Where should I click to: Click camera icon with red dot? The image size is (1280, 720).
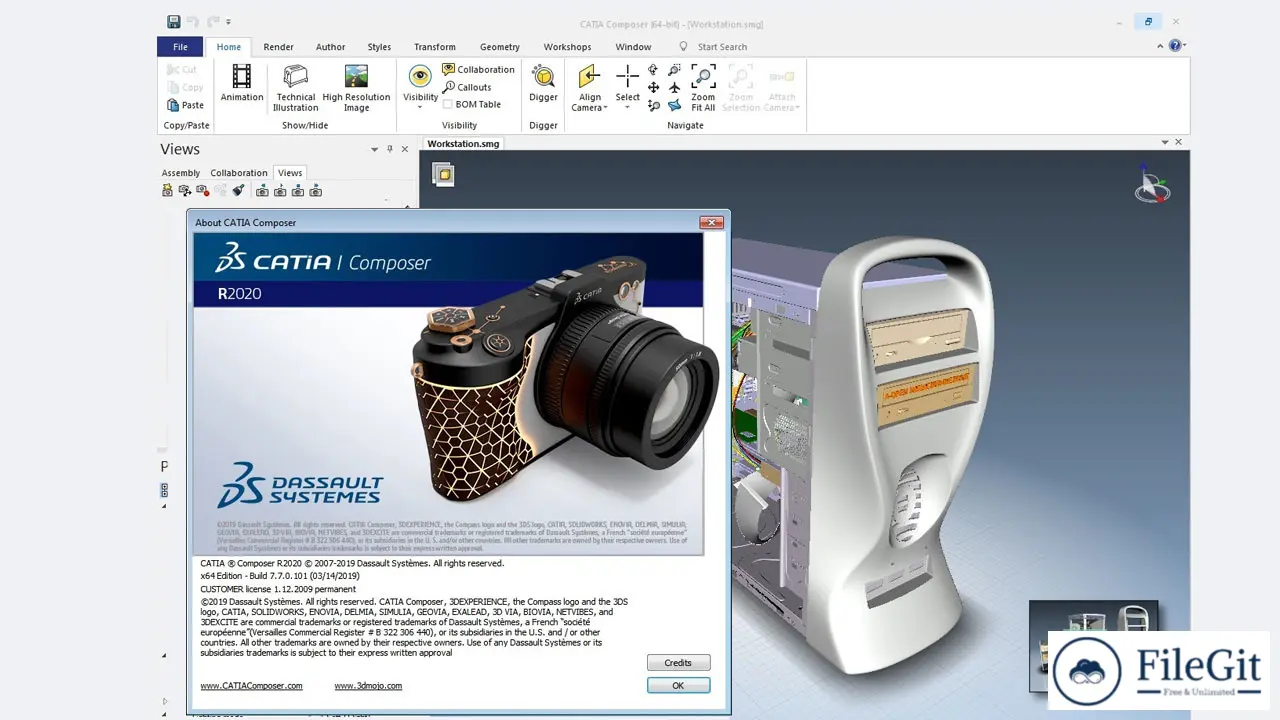(x=202, y=190)
